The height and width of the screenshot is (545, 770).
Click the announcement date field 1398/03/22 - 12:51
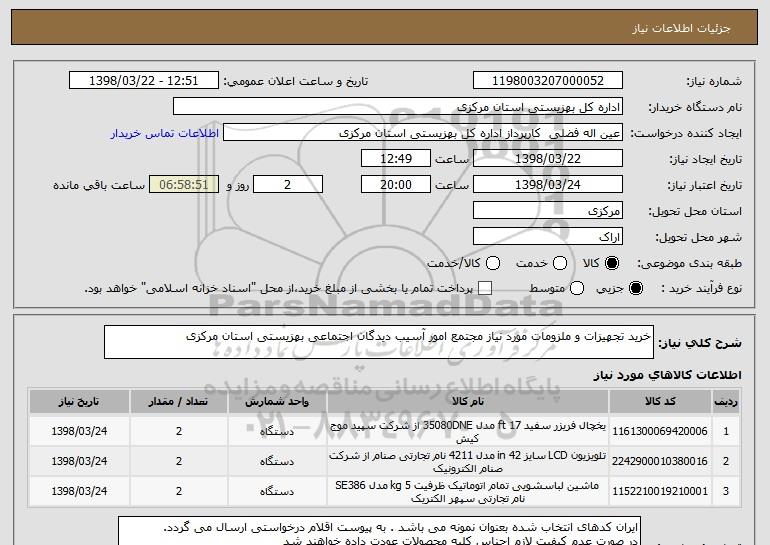144,81
